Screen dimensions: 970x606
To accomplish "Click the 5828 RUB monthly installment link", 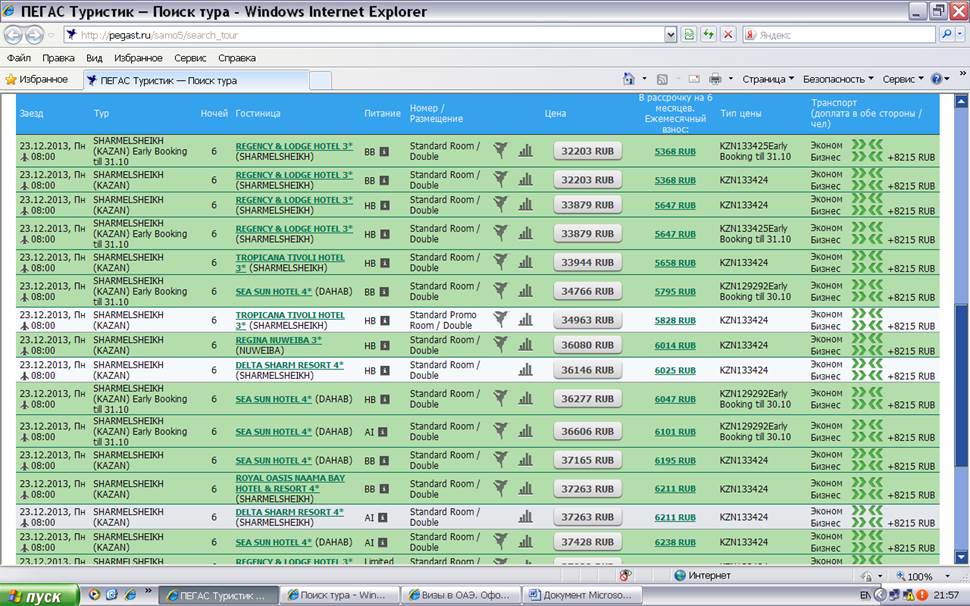I will click(x=675, y=320).
